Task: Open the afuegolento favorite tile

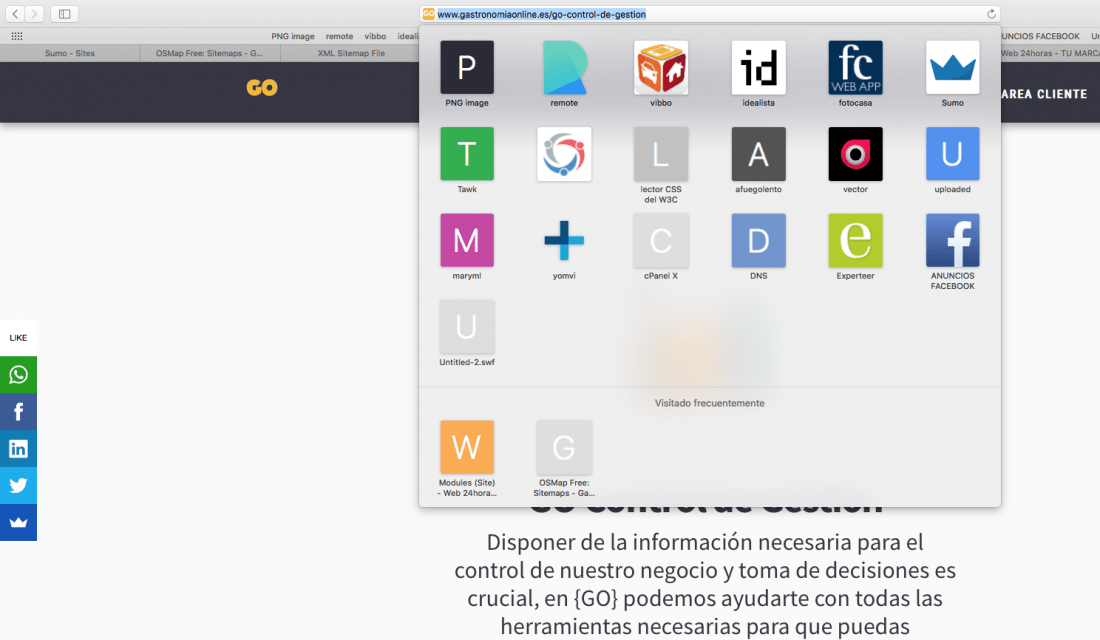Action: (x=758, y=154)
